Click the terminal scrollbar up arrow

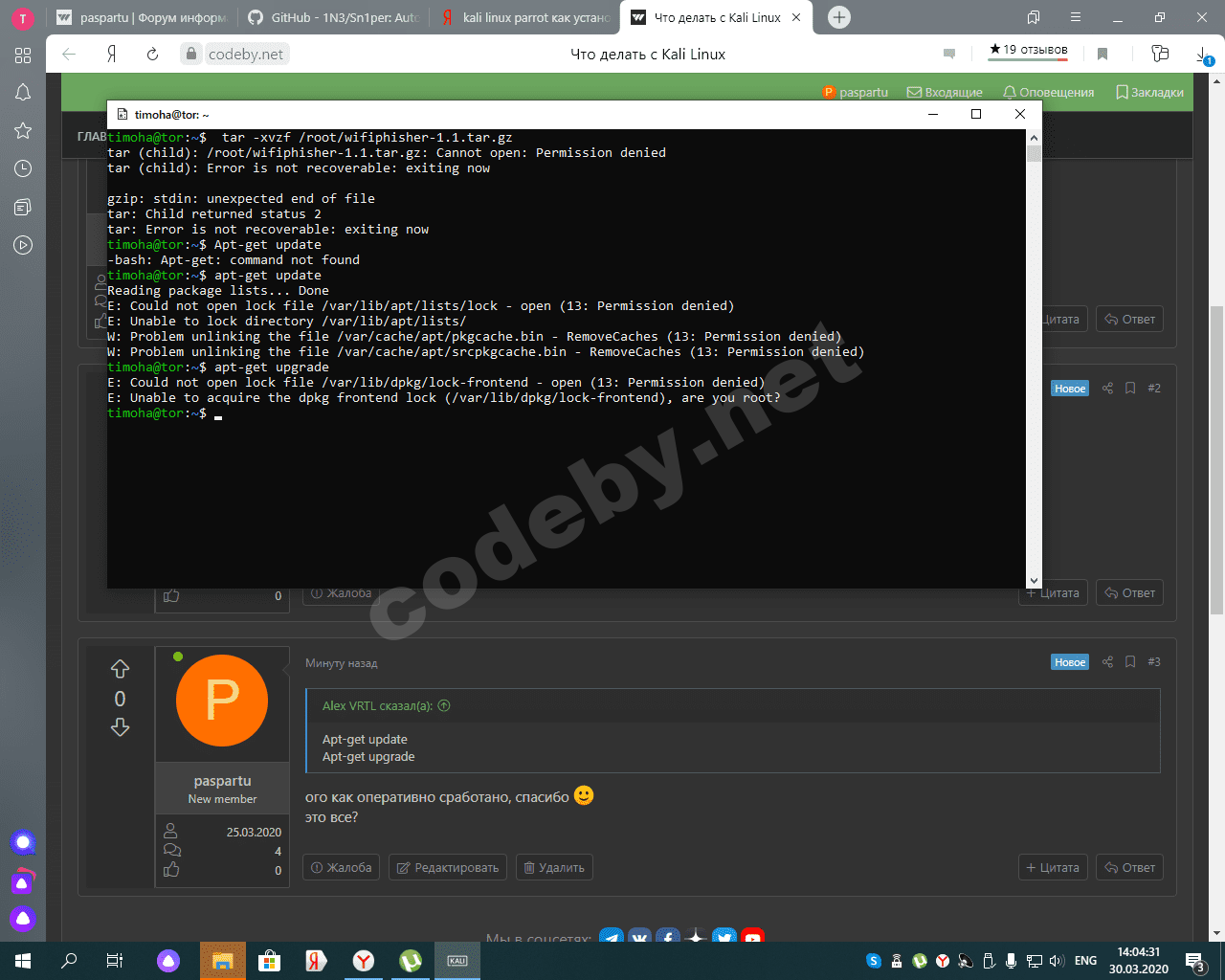(1034, 138)
